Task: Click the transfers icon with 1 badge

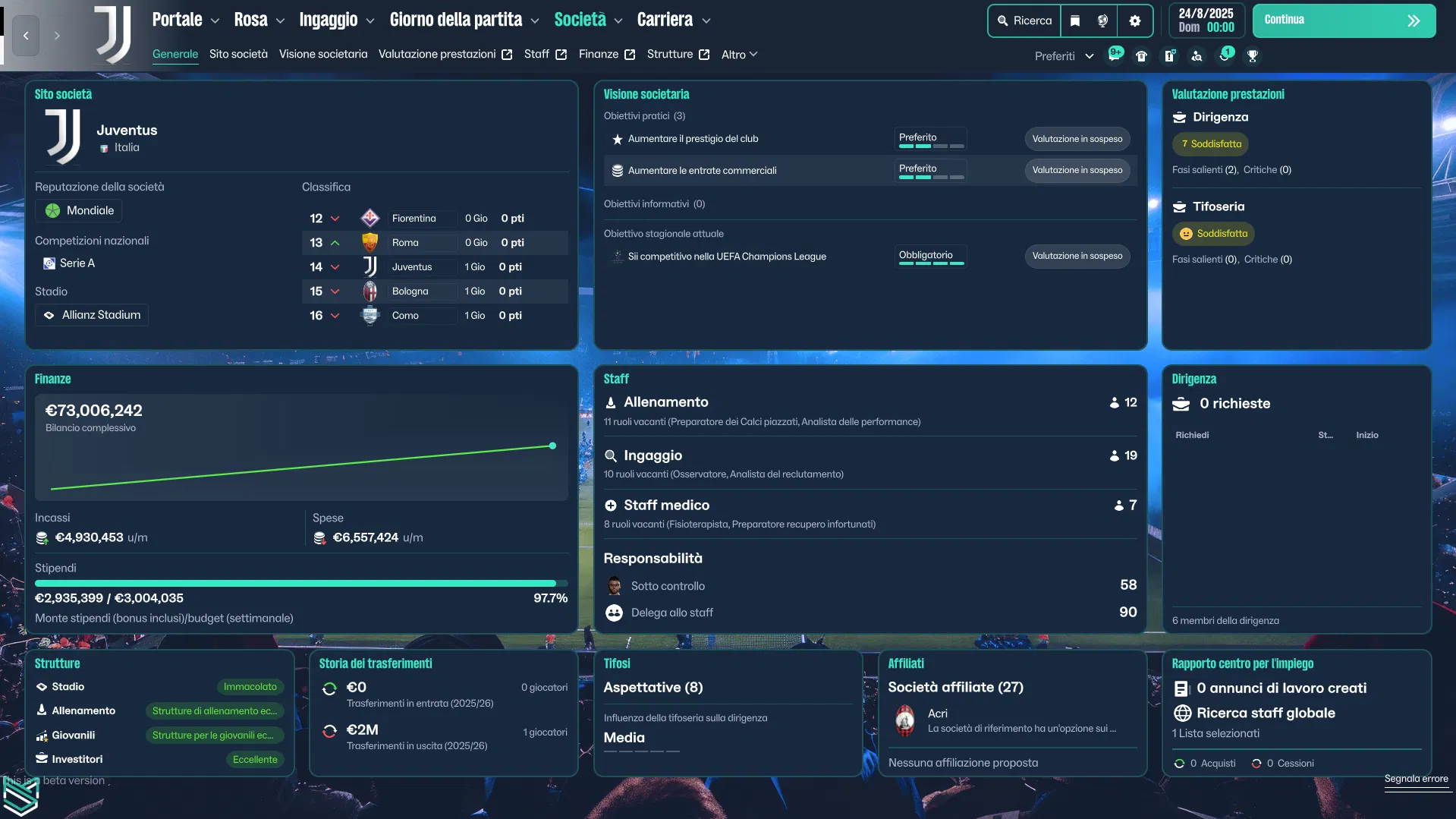Action: pos(1225,55)
